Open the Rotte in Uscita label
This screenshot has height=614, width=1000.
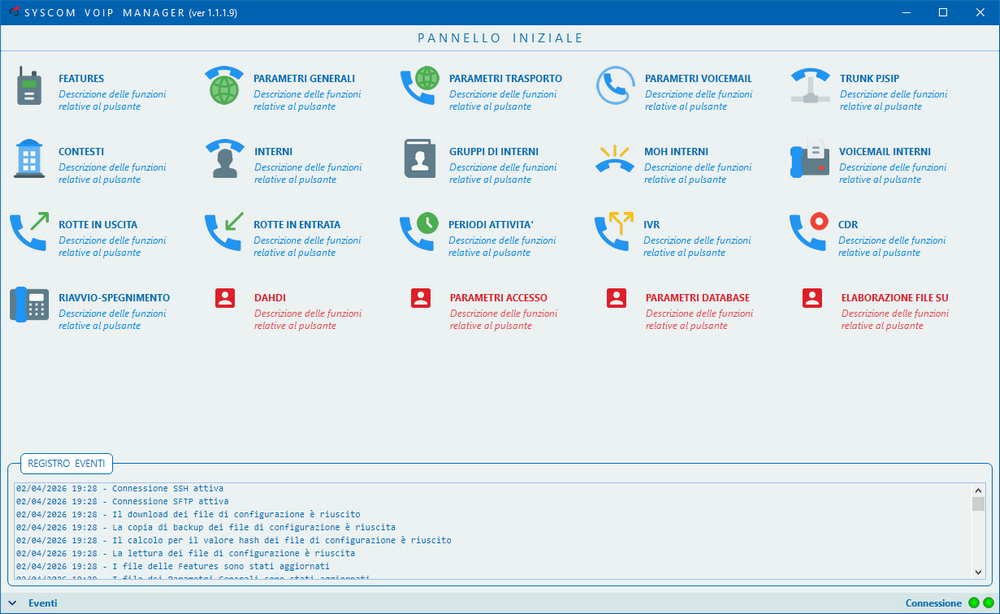[98, 225]
